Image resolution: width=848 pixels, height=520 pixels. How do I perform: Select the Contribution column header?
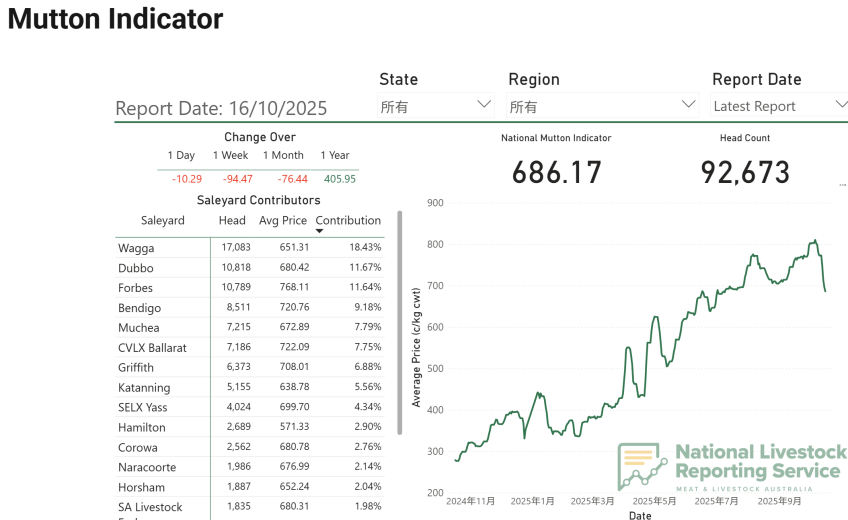point(348,220)
